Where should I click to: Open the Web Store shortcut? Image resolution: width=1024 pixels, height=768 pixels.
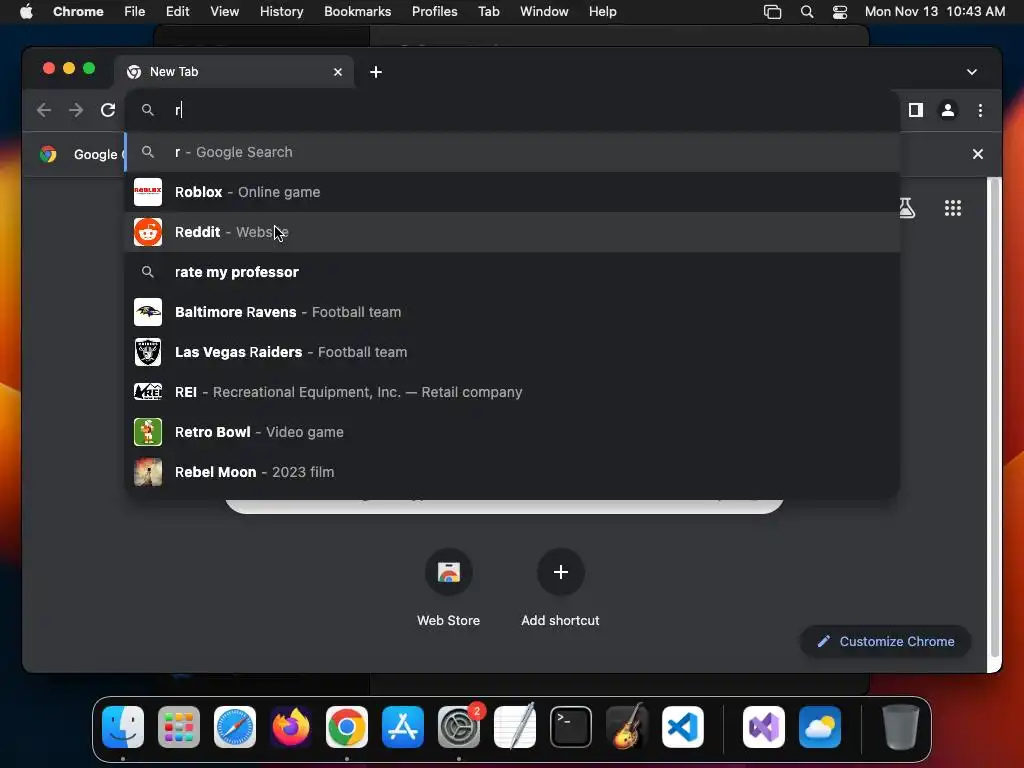click(x=449, y=588)
